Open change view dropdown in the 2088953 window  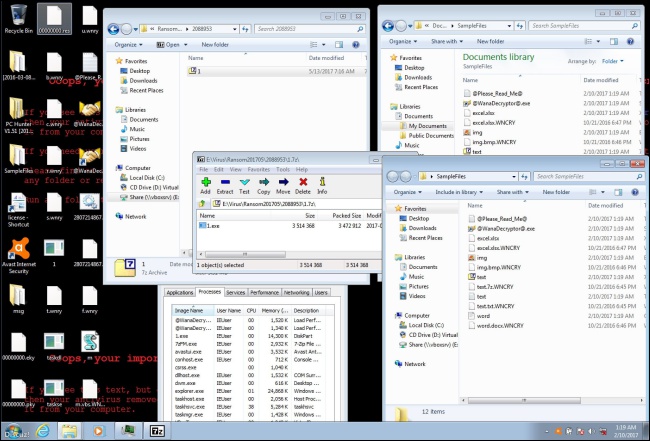click(324, 45)
